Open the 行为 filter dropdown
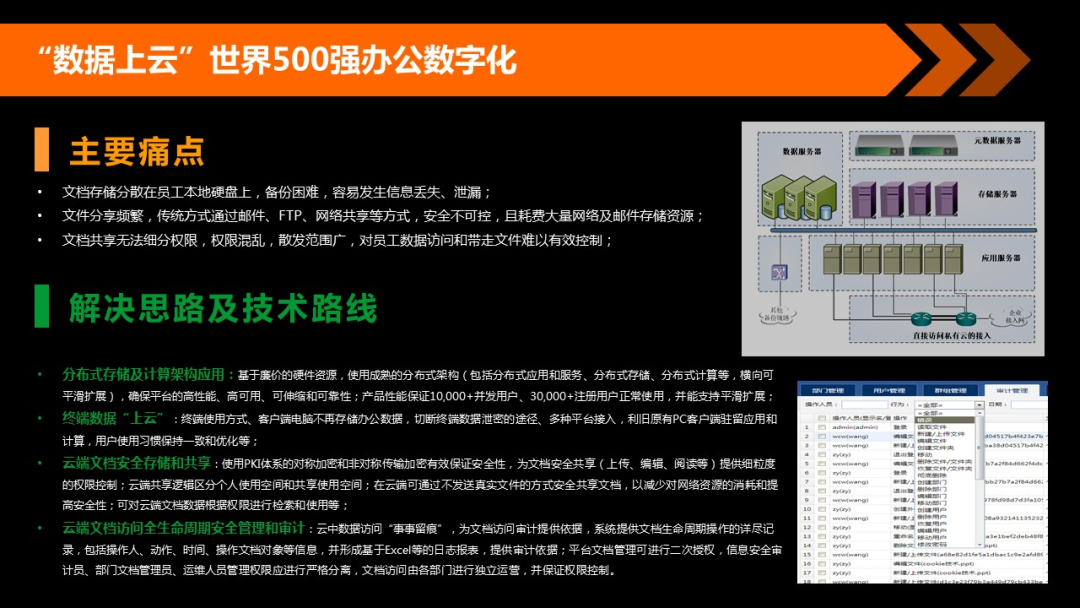The width and height of the screenshot is (1080, 608). click(x=980, y=405)
